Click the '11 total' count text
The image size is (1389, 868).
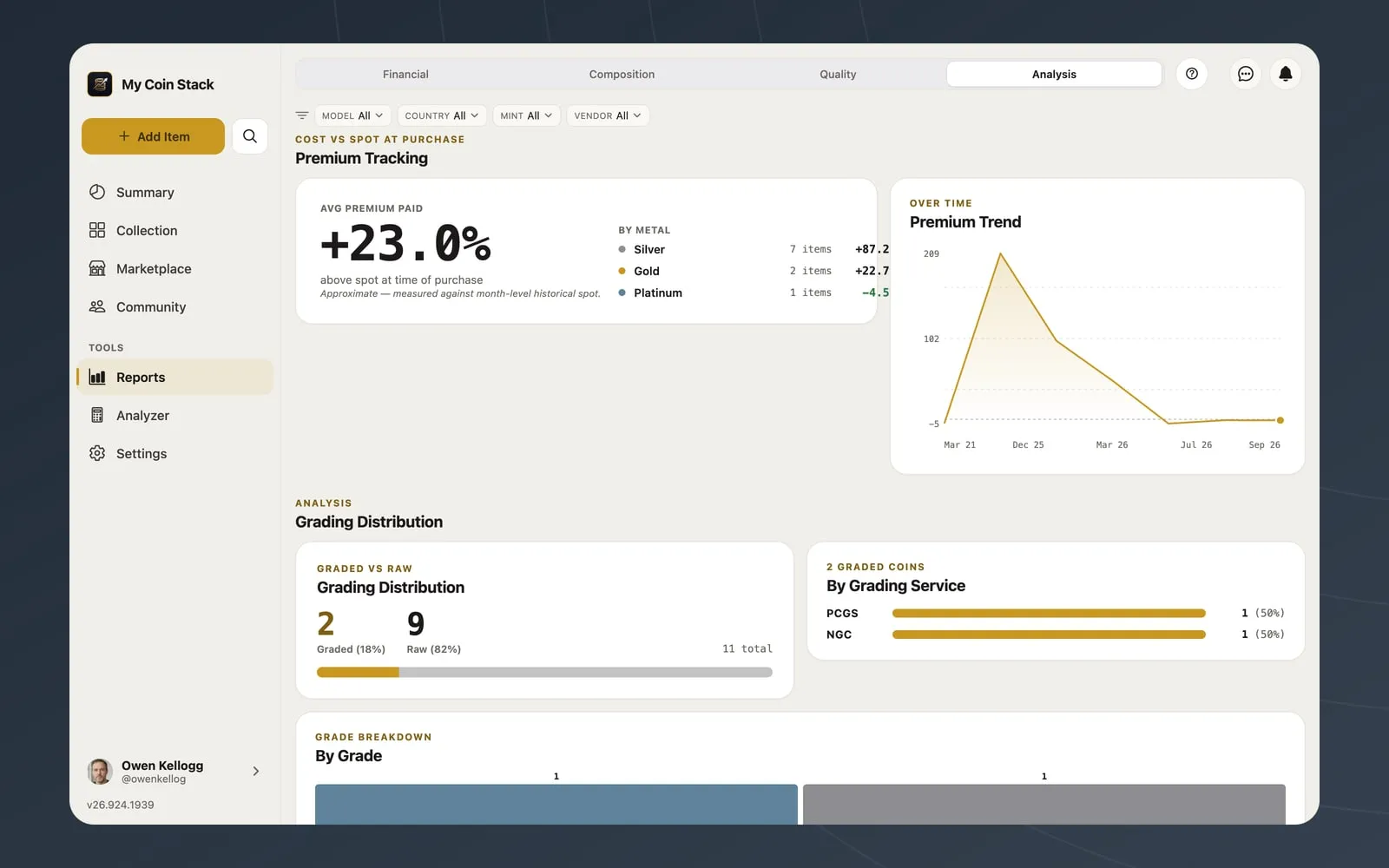point(747,648)
